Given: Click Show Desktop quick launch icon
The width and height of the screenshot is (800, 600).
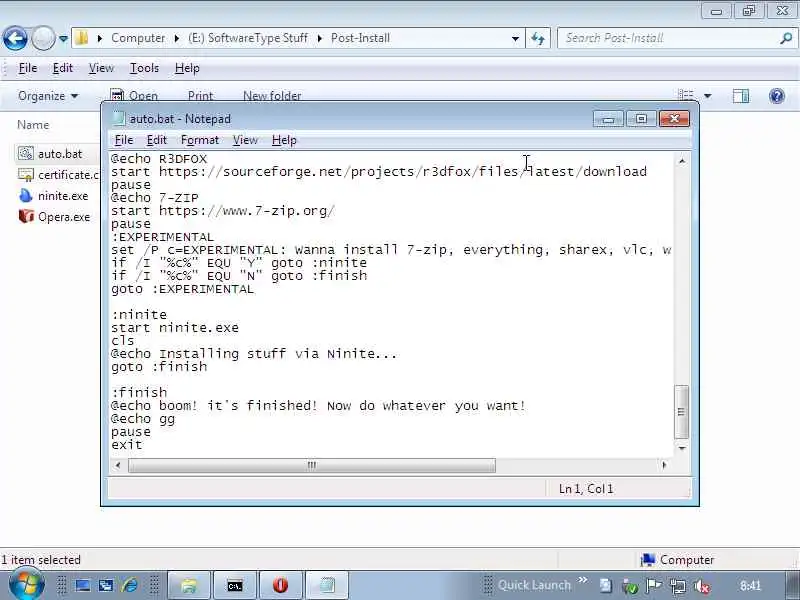Looking at the screenshot, I should [x=83, y=585].
